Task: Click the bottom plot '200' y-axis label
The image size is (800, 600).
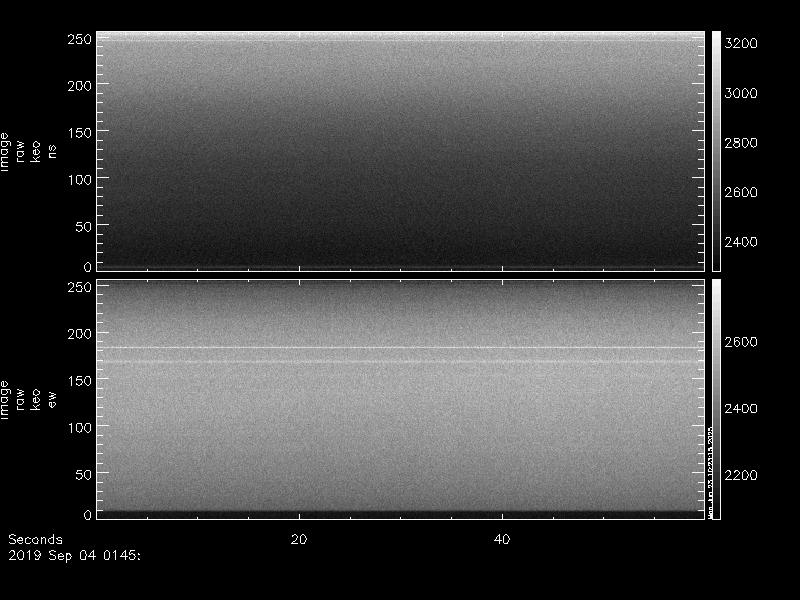Action: (x=80, y=334)
